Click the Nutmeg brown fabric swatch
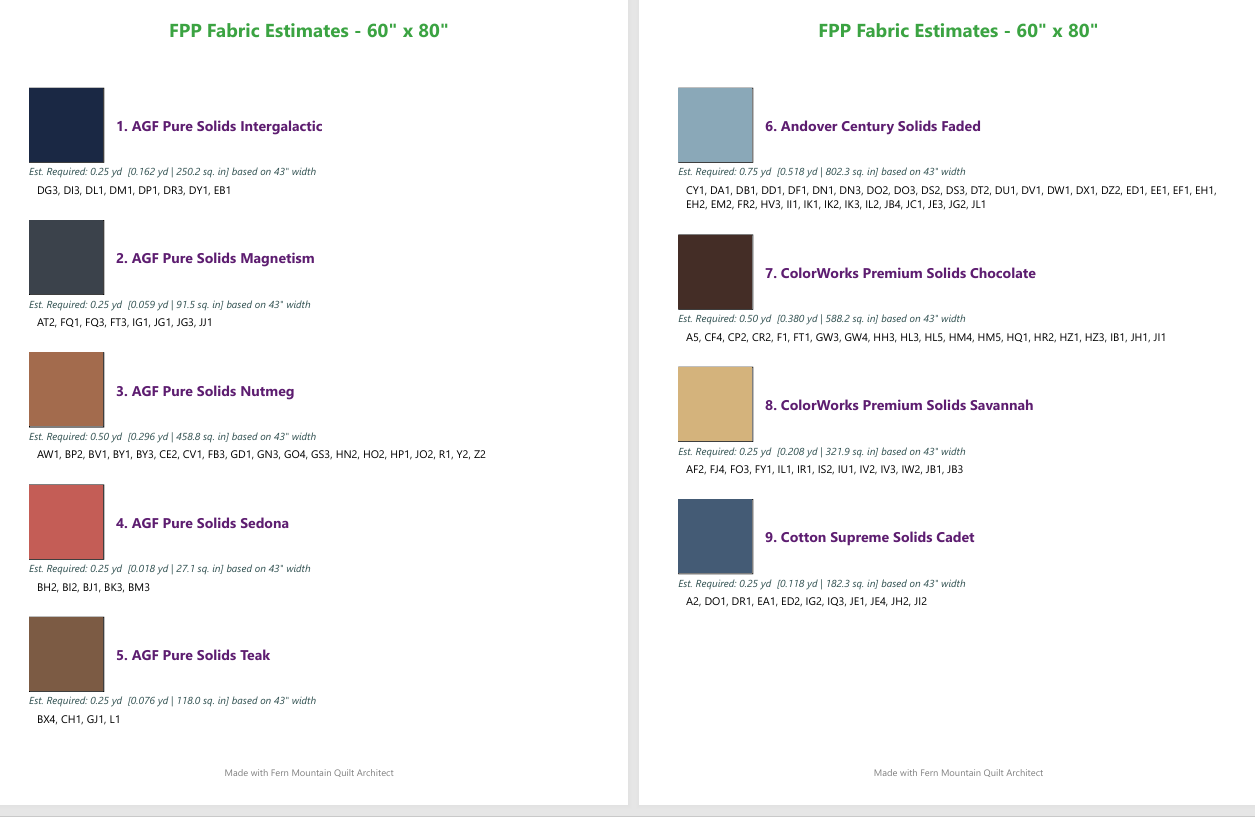The width and height of the screenshot is (1255, 817). [x=66, y=390]
